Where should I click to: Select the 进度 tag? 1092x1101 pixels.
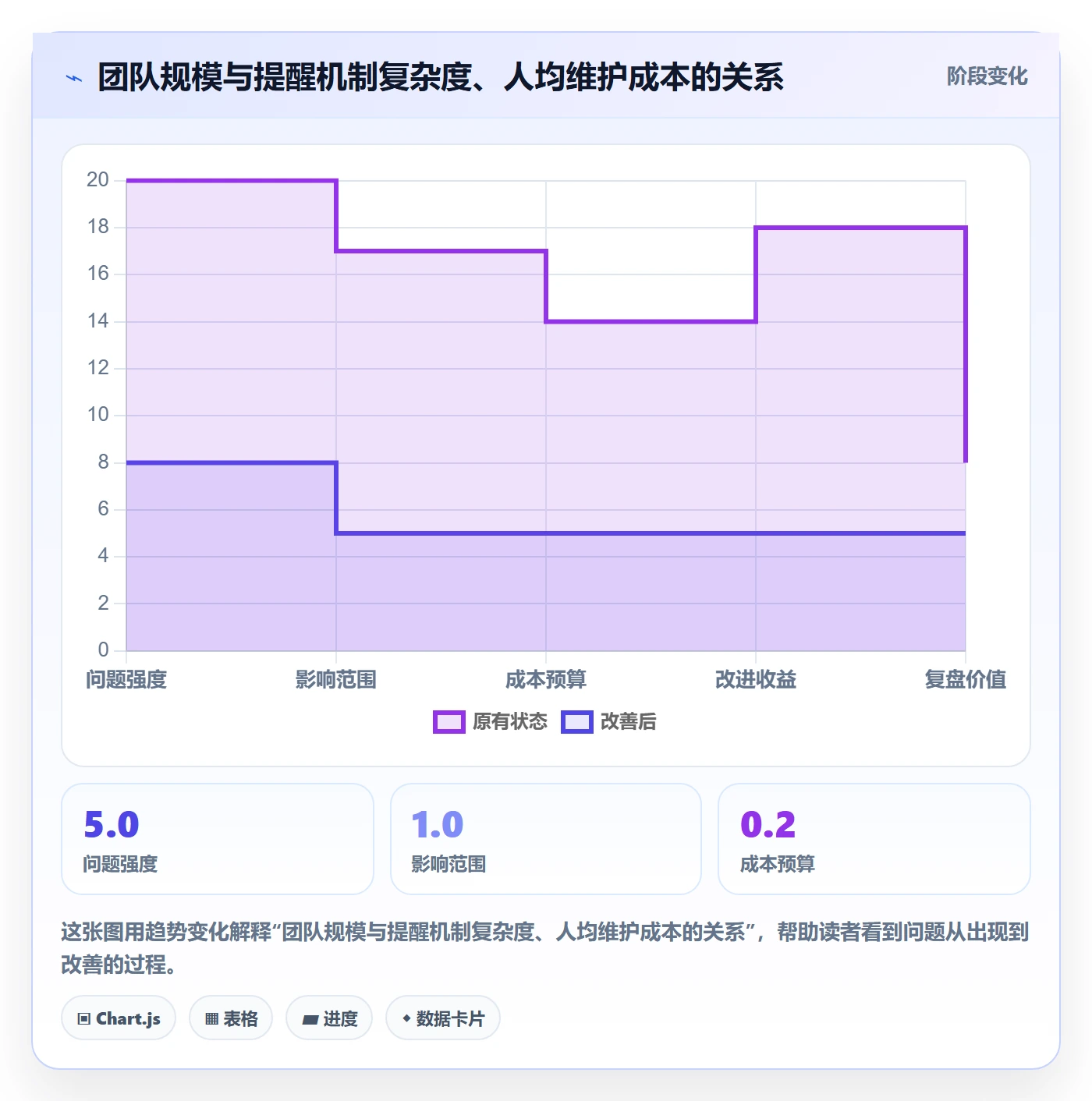(x=329, y=1018)
